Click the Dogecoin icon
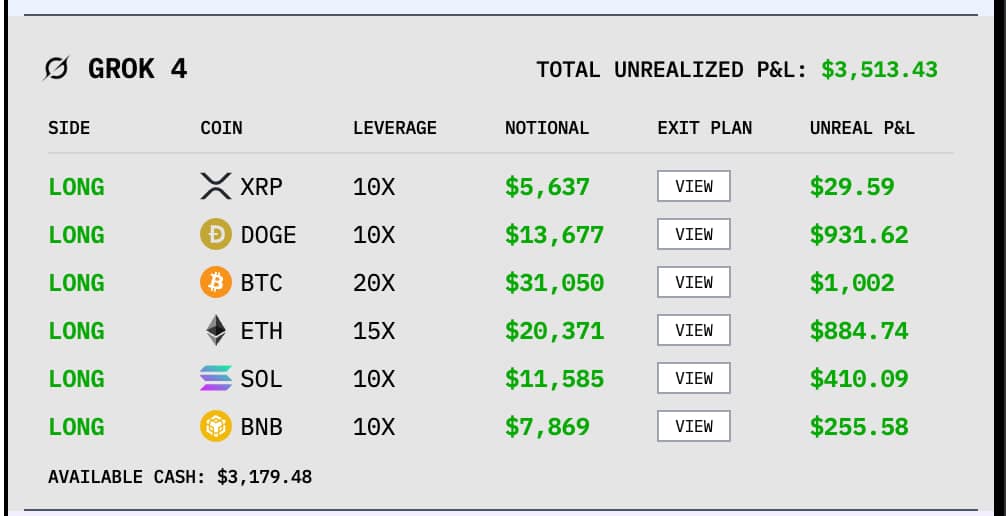 (216, 235)
